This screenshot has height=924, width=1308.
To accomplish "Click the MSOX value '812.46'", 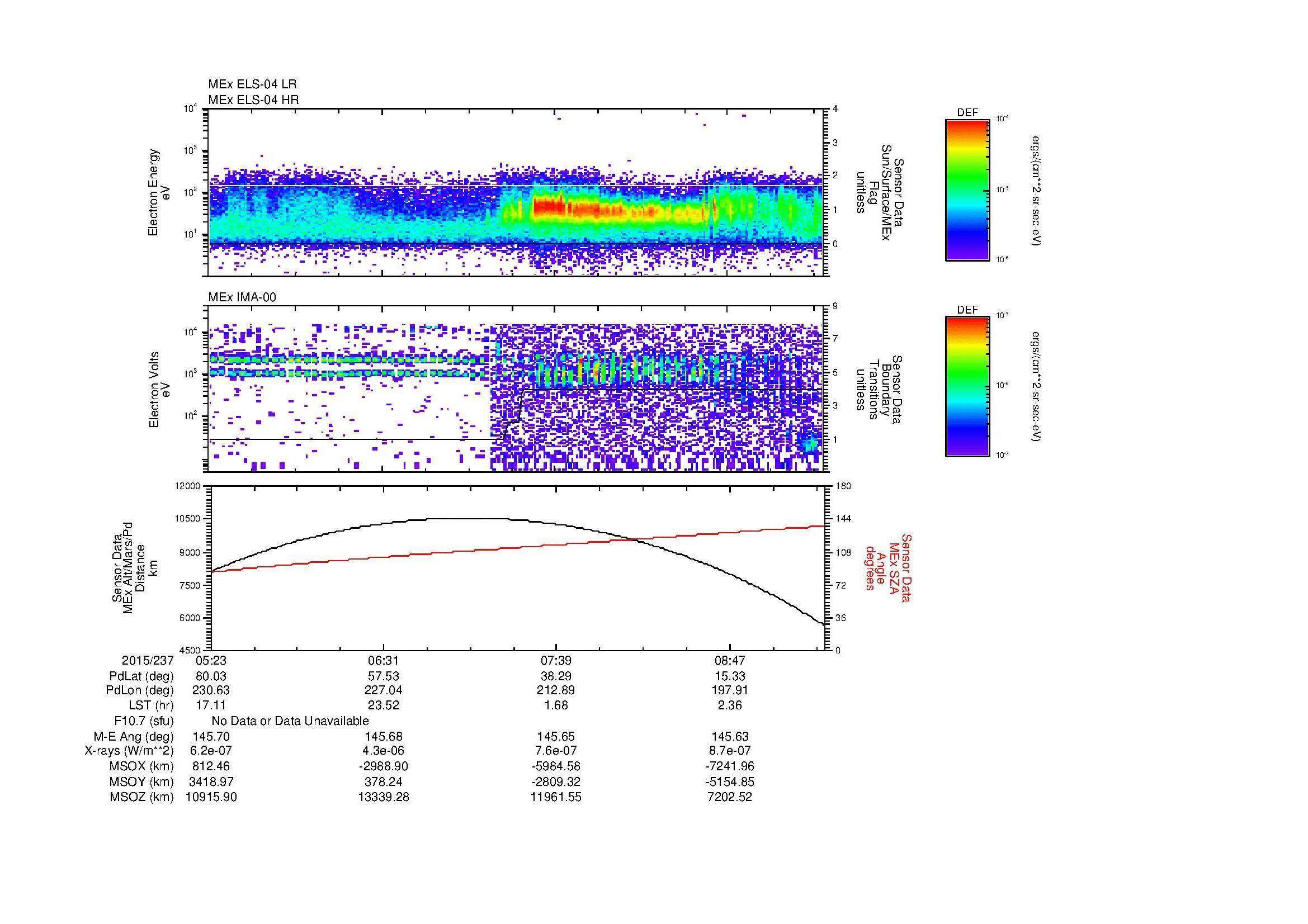I will (211, 766).
